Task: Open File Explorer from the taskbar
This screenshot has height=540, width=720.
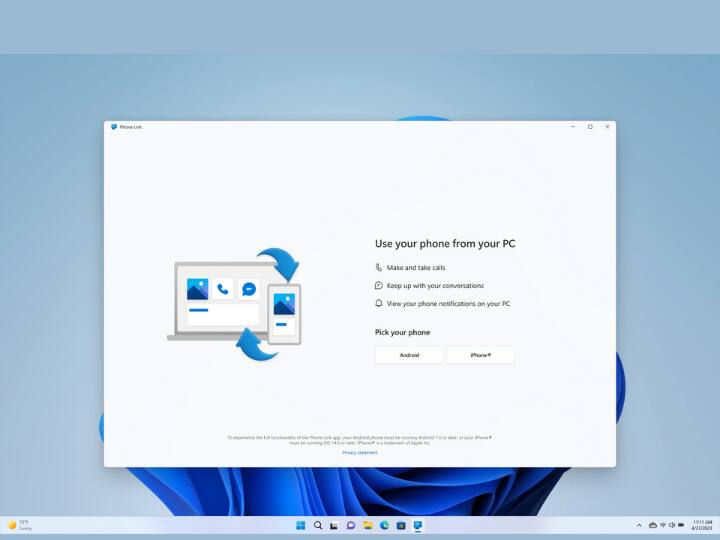Action: point(367,525)
